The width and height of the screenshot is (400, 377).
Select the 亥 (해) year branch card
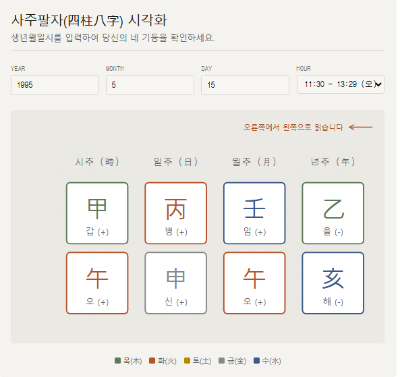[x=333, y=283]
